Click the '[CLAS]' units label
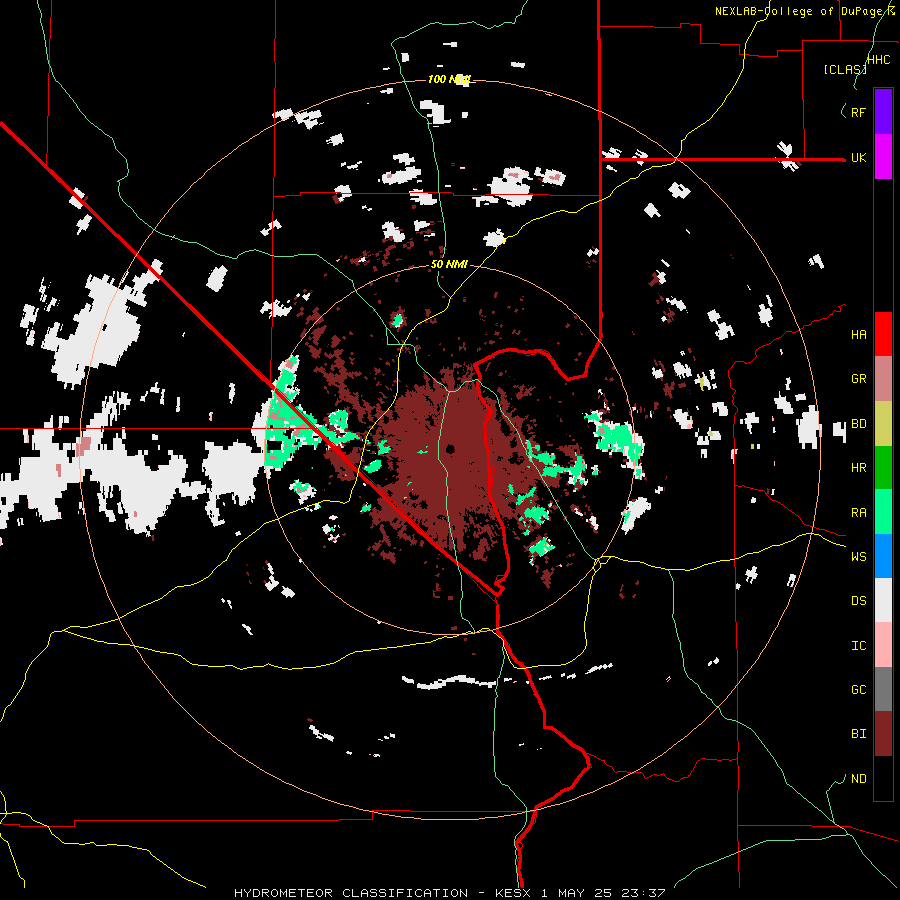This screenshot has width=900, height=900. (844, 69)
